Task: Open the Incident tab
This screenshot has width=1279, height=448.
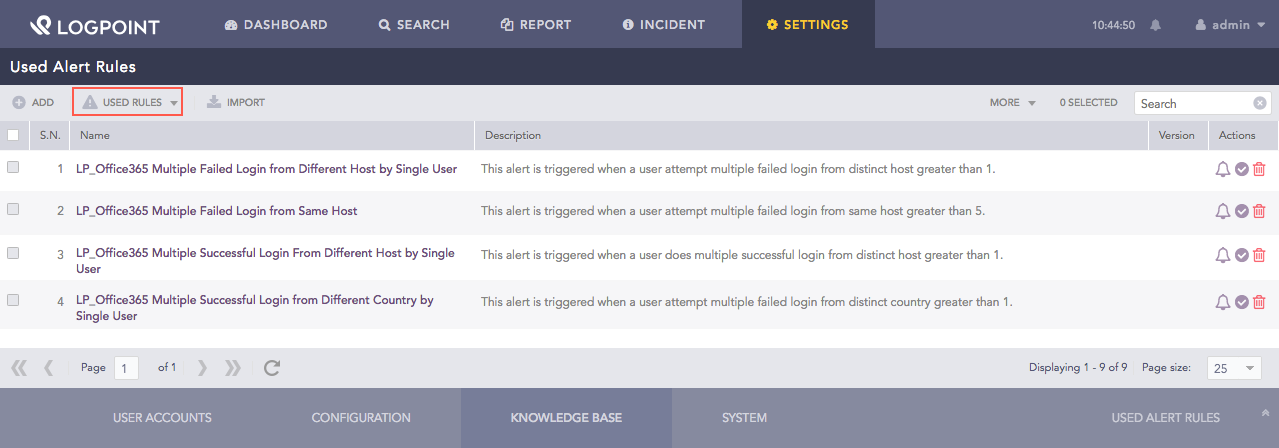Action: point(663,25)
